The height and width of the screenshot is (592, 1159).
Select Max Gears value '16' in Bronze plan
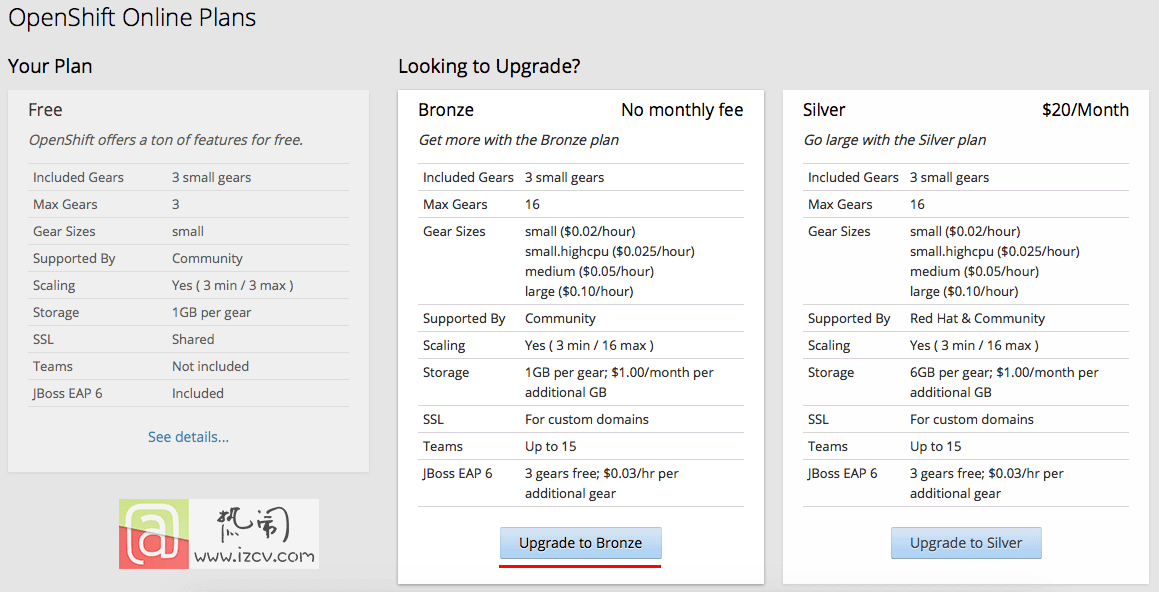click(x=532, y=204)
